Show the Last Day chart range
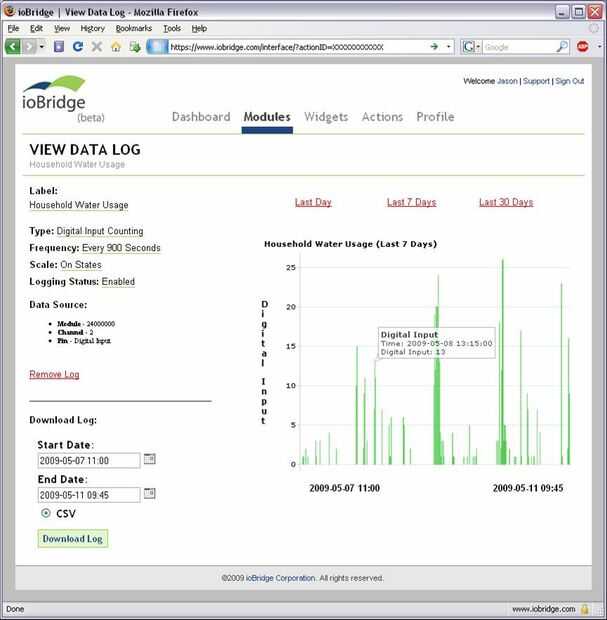 313,202
